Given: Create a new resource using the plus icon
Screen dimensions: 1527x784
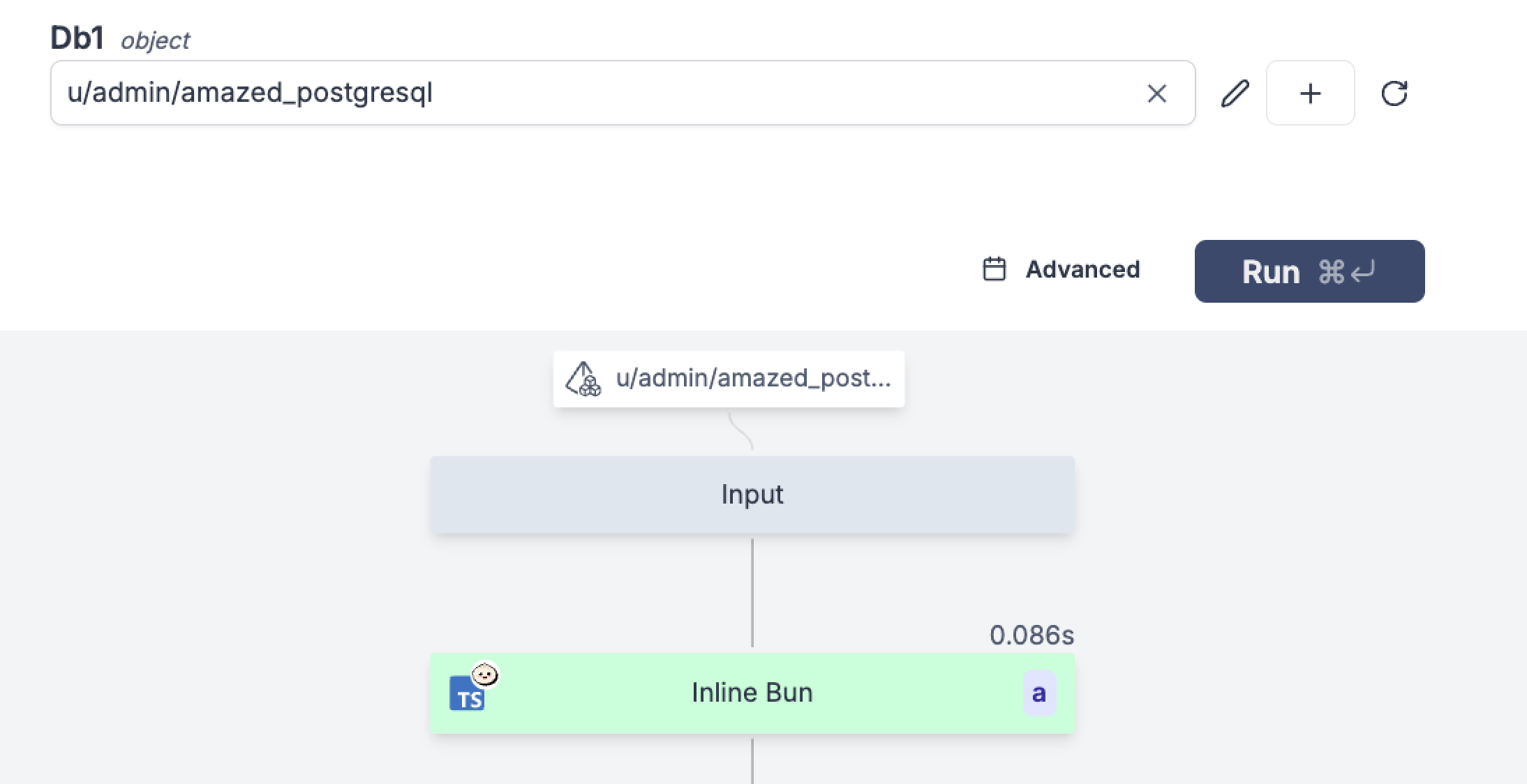Looking at the screenshot, I should [x=1309, y=93].
